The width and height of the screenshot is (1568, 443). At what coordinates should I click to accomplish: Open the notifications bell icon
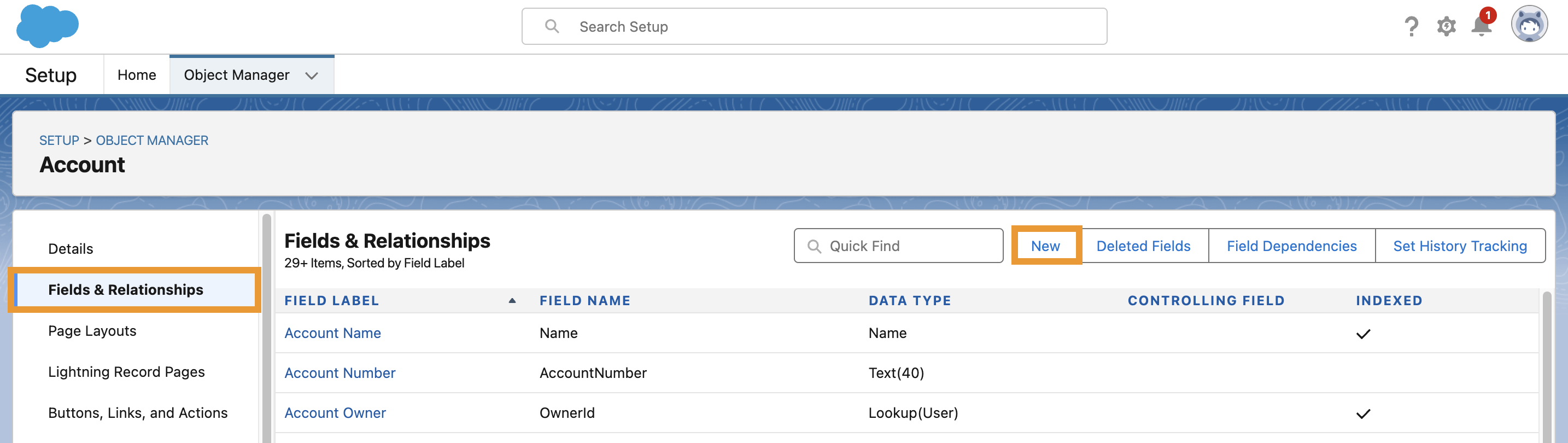click(1482, 26)
